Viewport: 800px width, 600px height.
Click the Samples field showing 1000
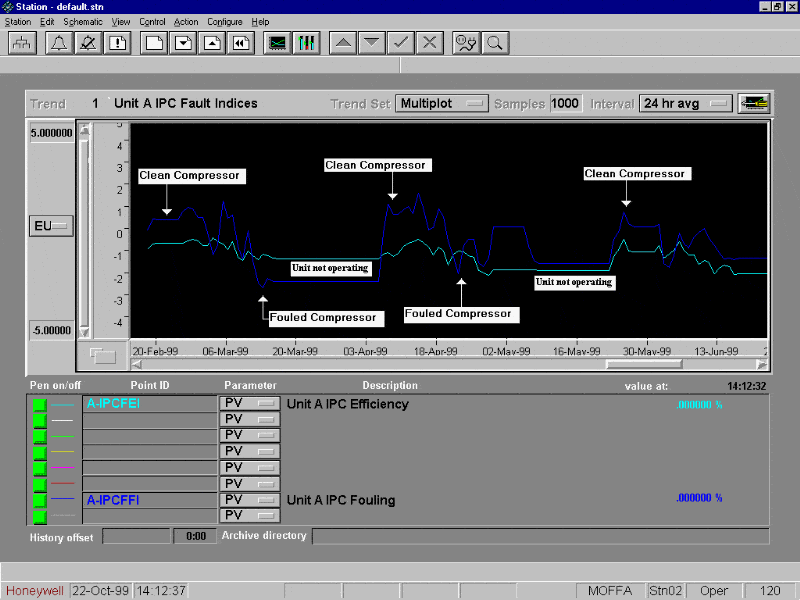coord(565,103)
